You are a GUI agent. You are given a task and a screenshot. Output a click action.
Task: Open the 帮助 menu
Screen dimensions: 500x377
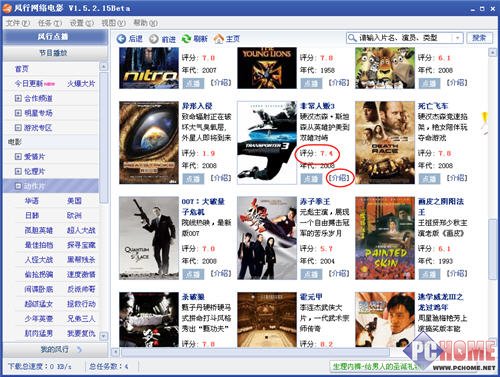tap(145, 23)
